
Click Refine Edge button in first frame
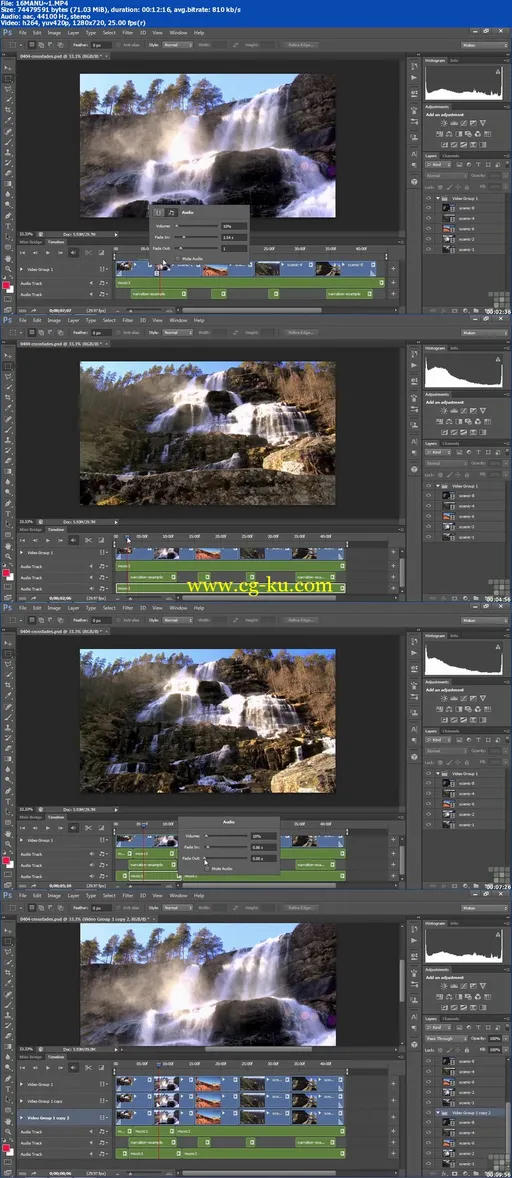click(x=300, y=45)
